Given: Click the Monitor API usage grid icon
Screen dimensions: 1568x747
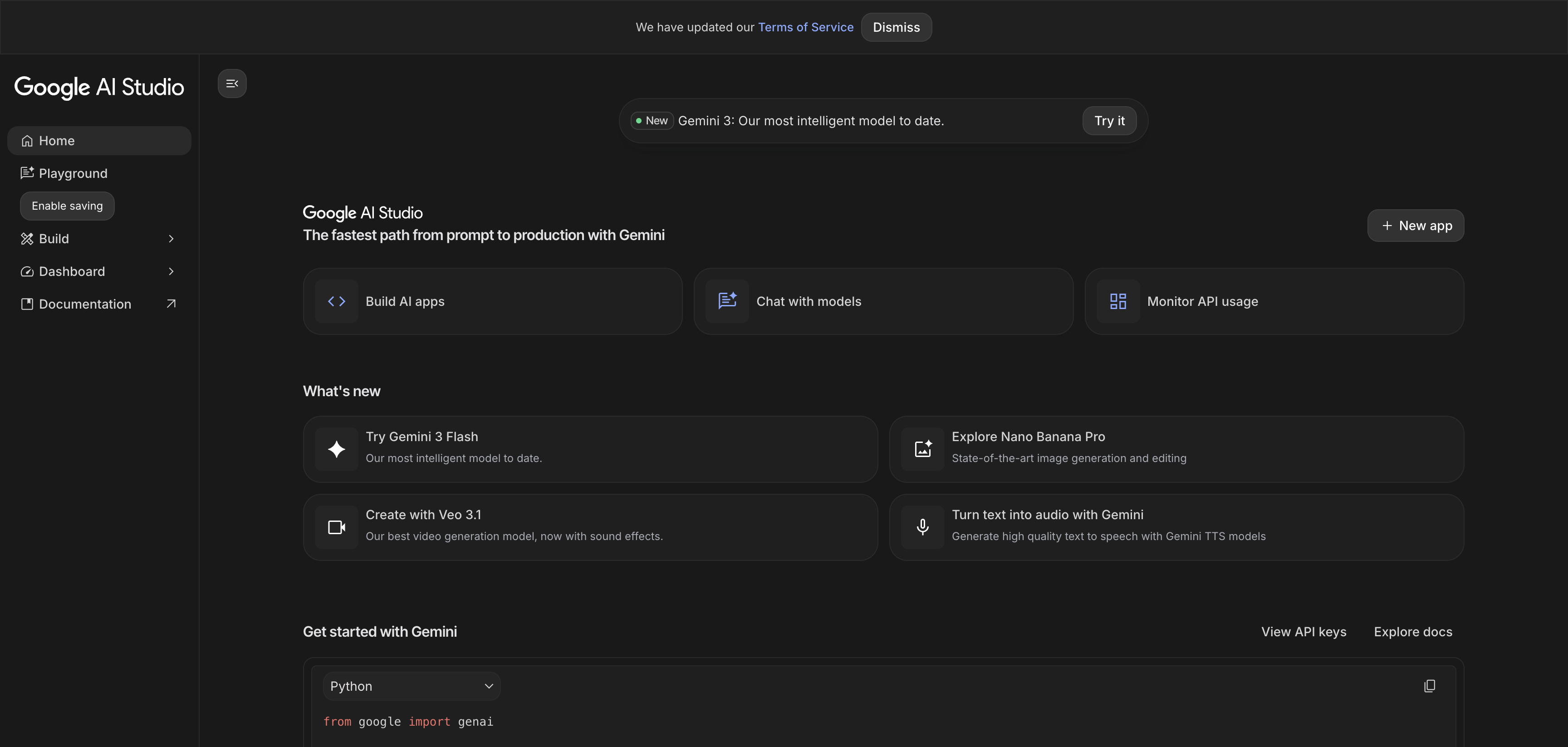Looking at the screenshot, I should coord(1118,301).
